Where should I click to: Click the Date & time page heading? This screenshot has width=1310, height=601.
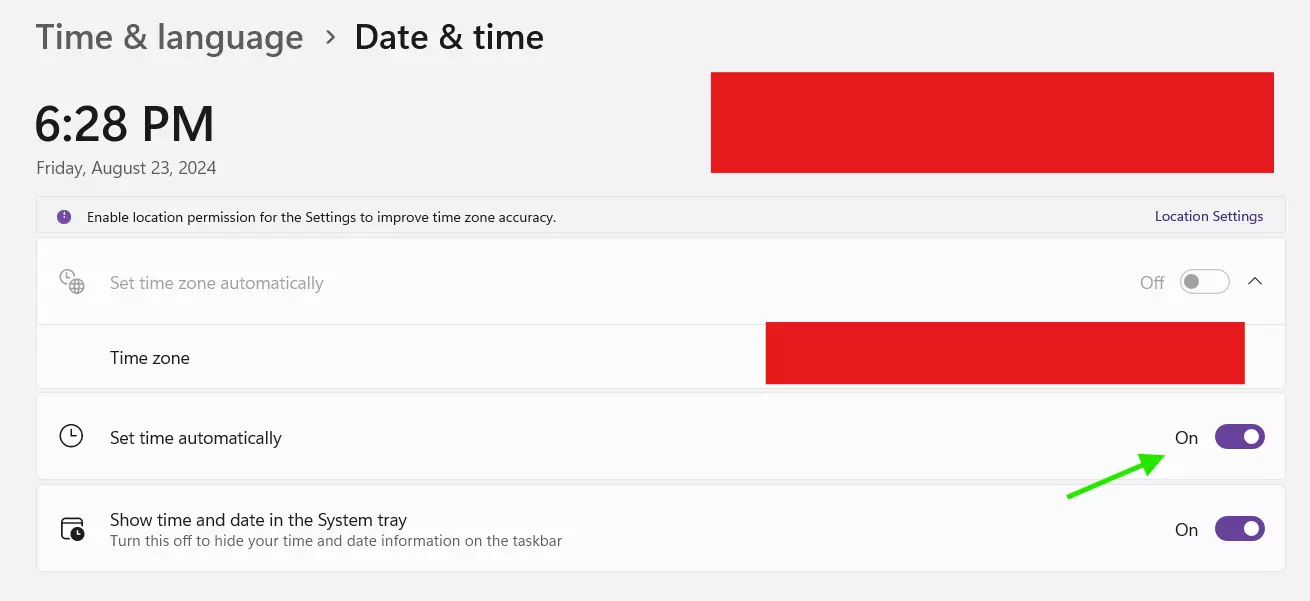pyautogui.click(x=449, y=38)
